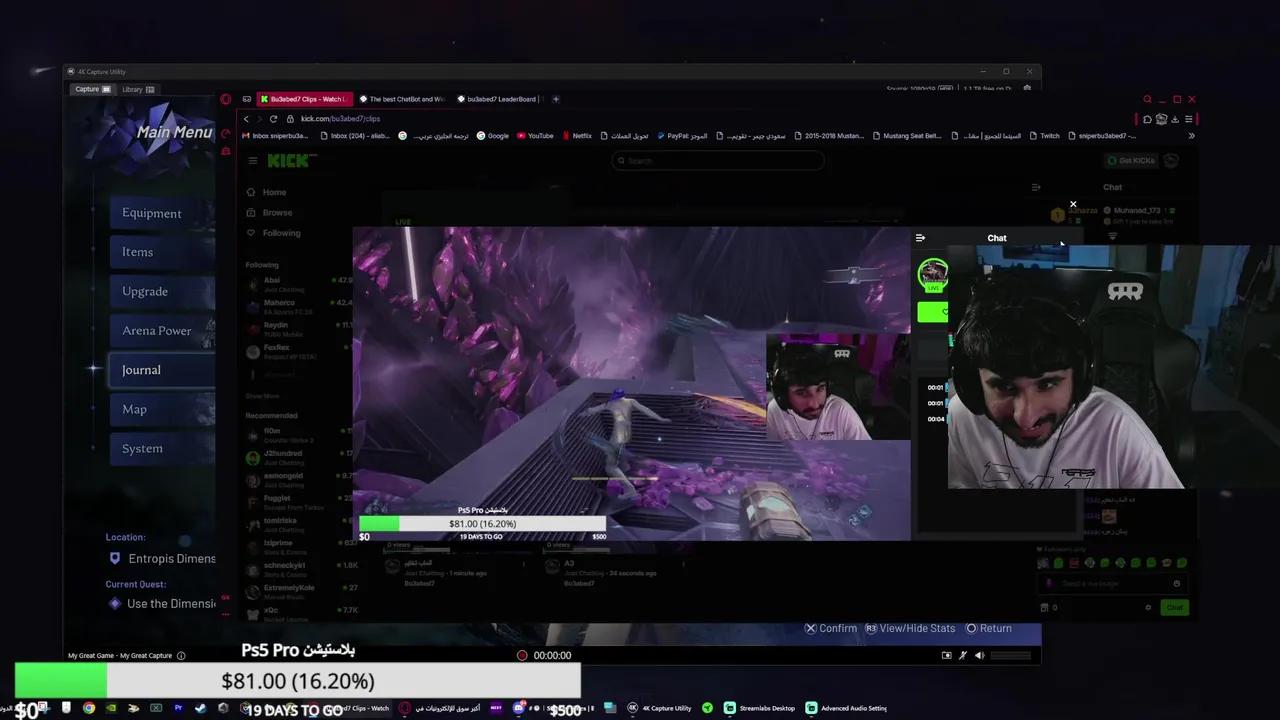This screenshot has width=1280, height=720.
Task: Open the YouTube bookmark
Action: point(535,136)
